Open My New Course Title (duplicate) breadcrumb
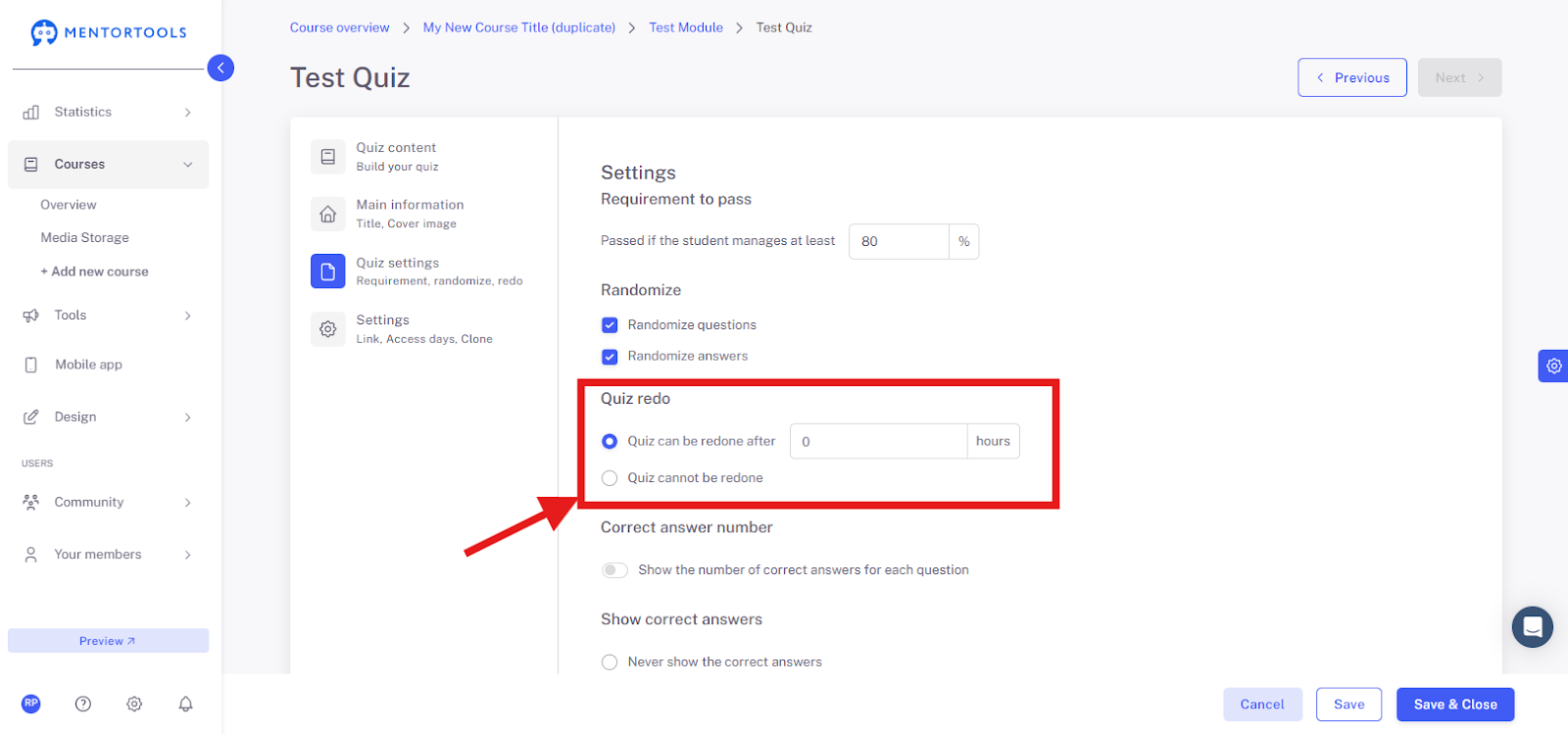 coord(519,27)
